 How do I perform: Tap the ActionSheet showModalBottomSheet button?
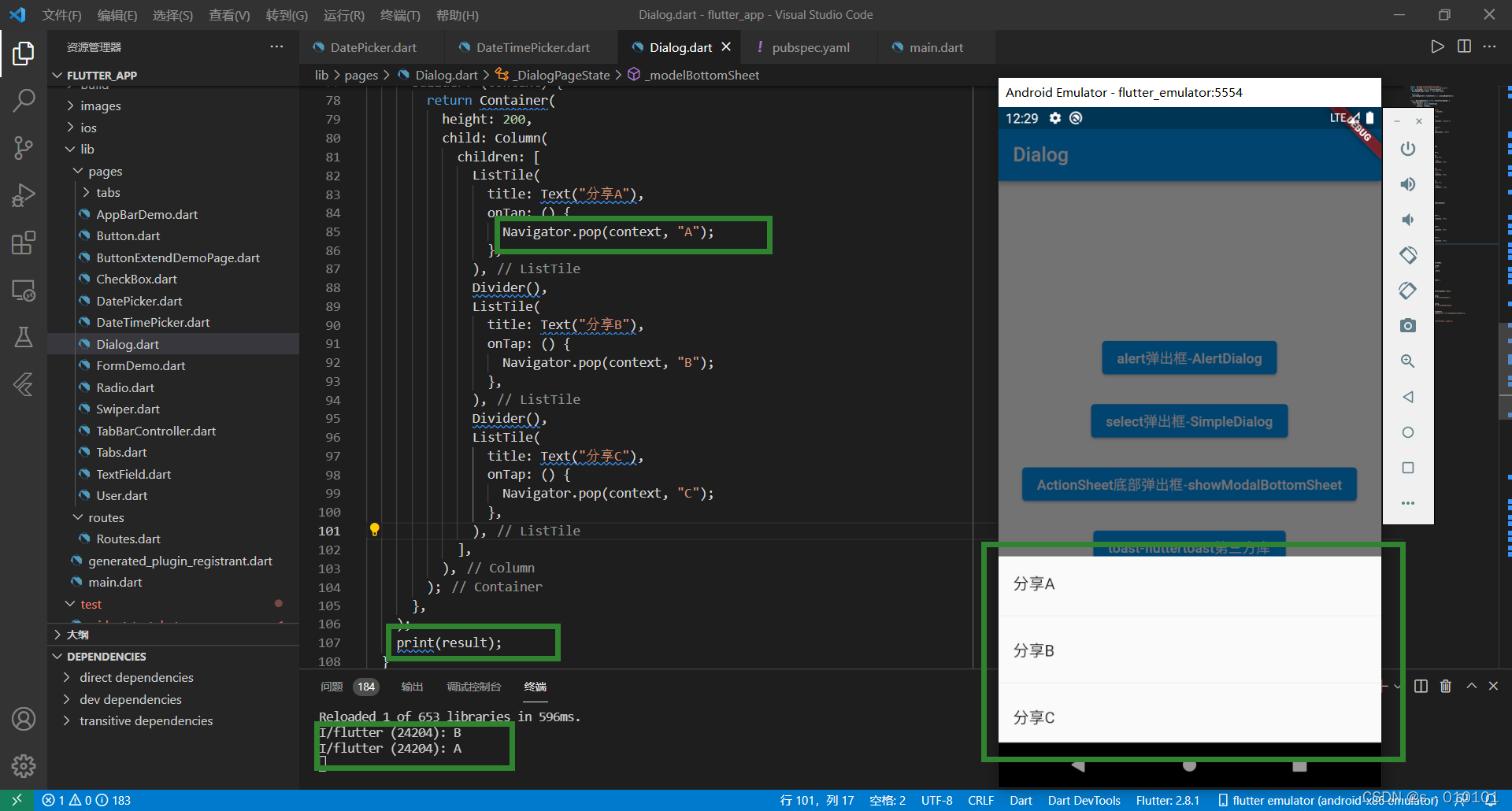(1189, 485)
